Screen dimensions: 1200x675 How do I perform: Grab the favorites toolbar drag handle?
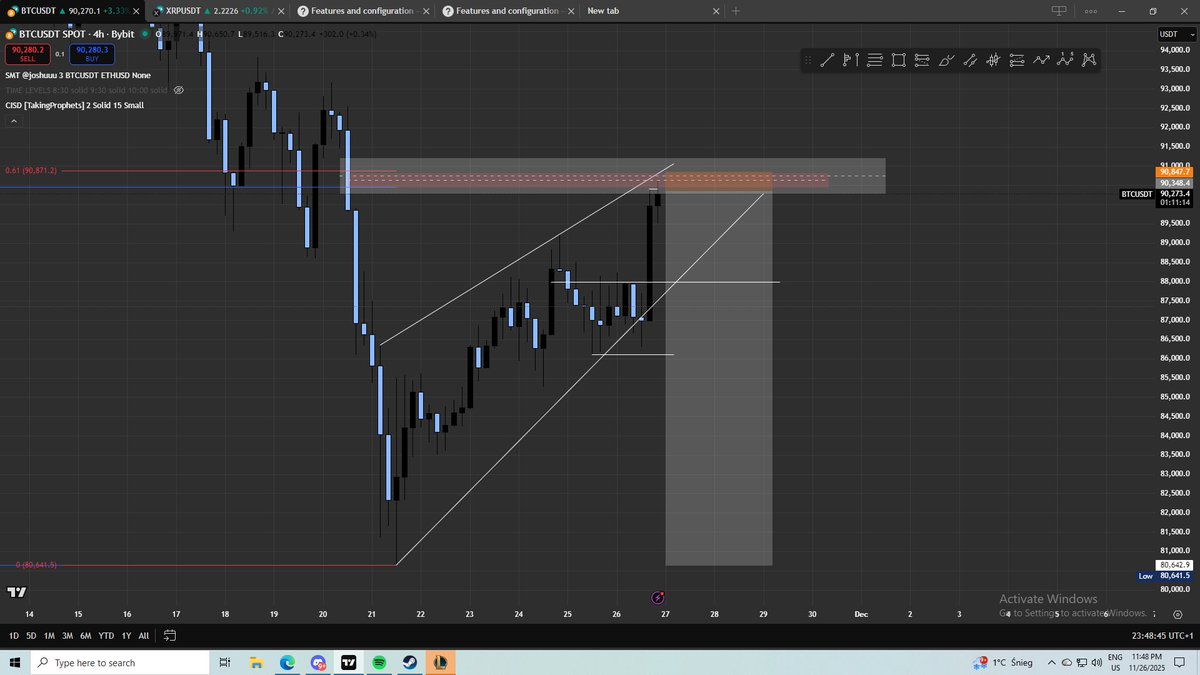pos(808,60)
